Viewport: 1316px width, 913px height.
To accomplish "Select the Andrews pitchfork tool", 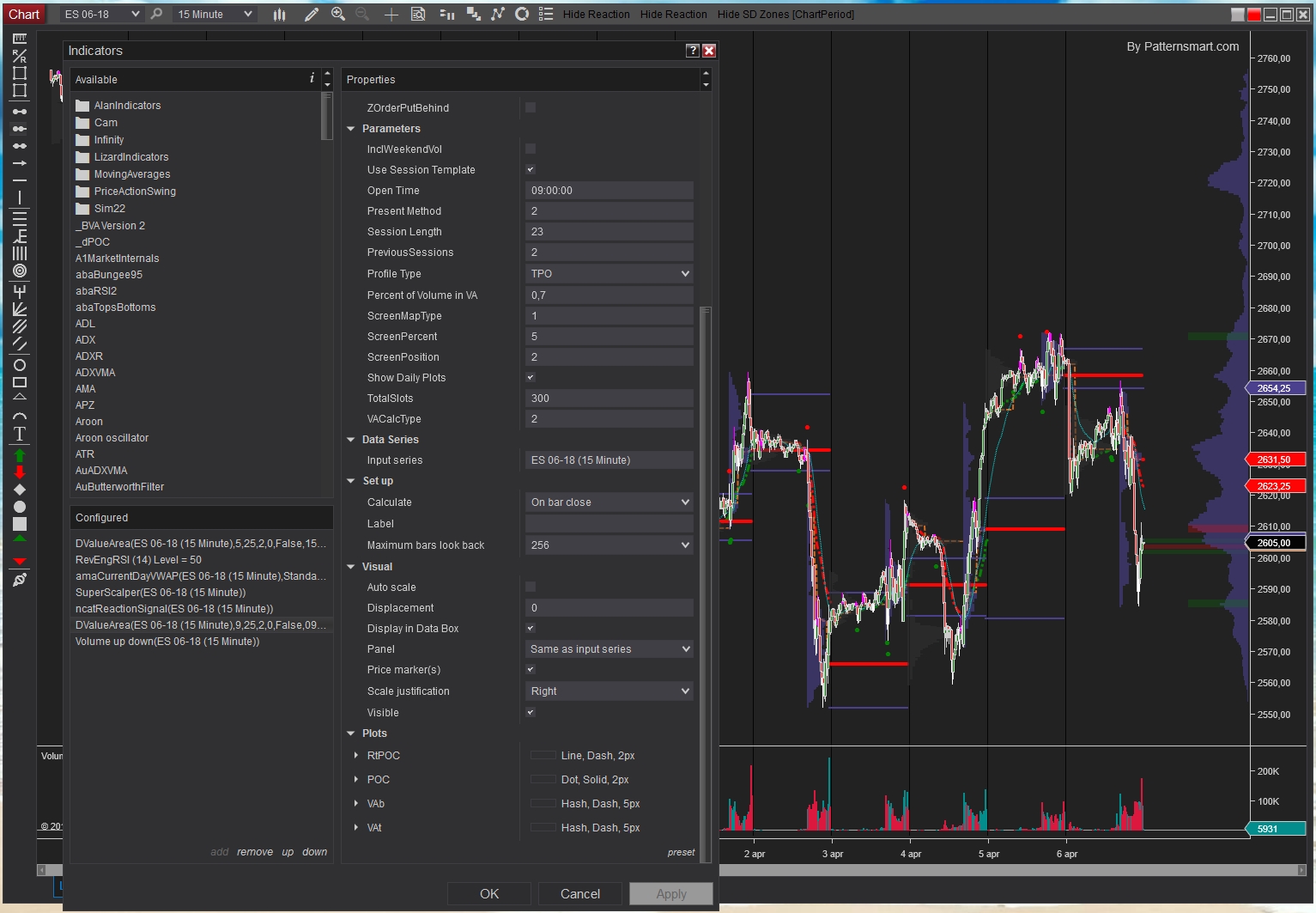I will (20, 291).
